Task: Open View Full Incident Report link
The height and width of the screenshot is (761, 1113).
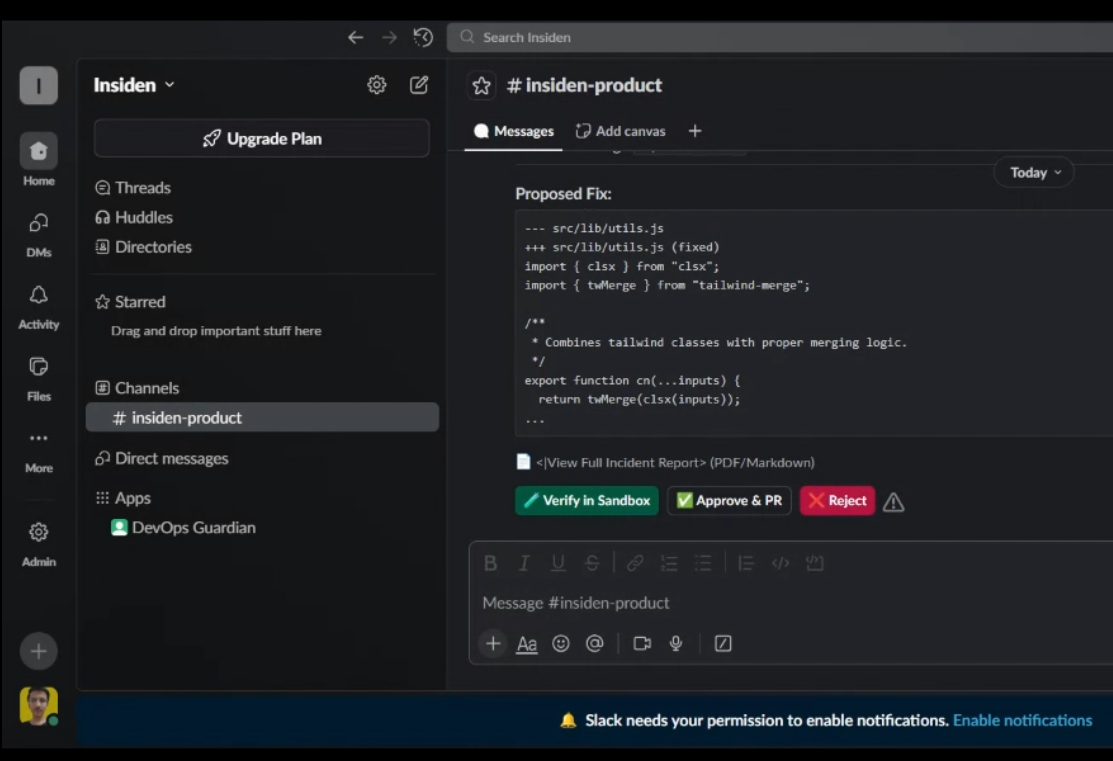Action: (621, 462)
